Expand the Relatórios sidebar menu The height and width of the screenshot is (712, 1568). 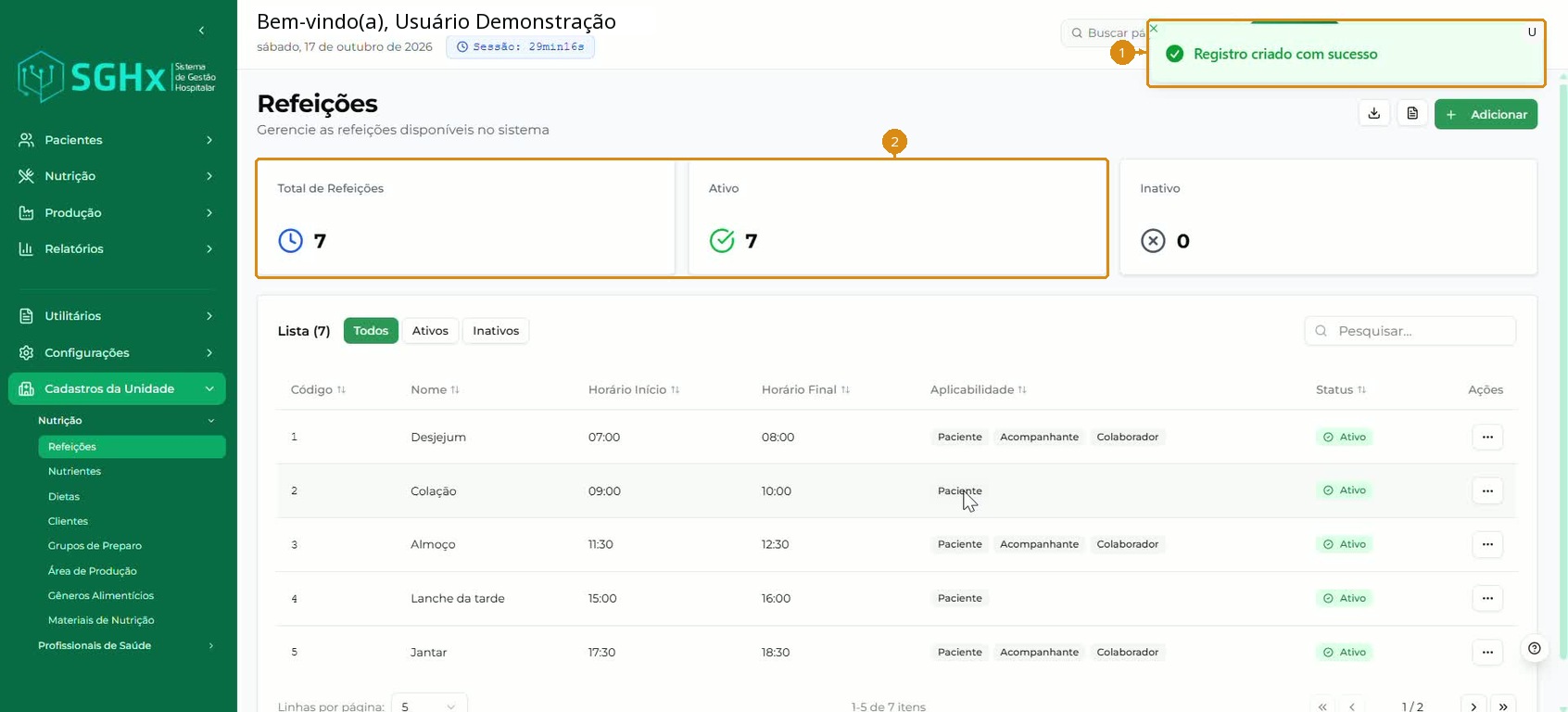(117, 248)
